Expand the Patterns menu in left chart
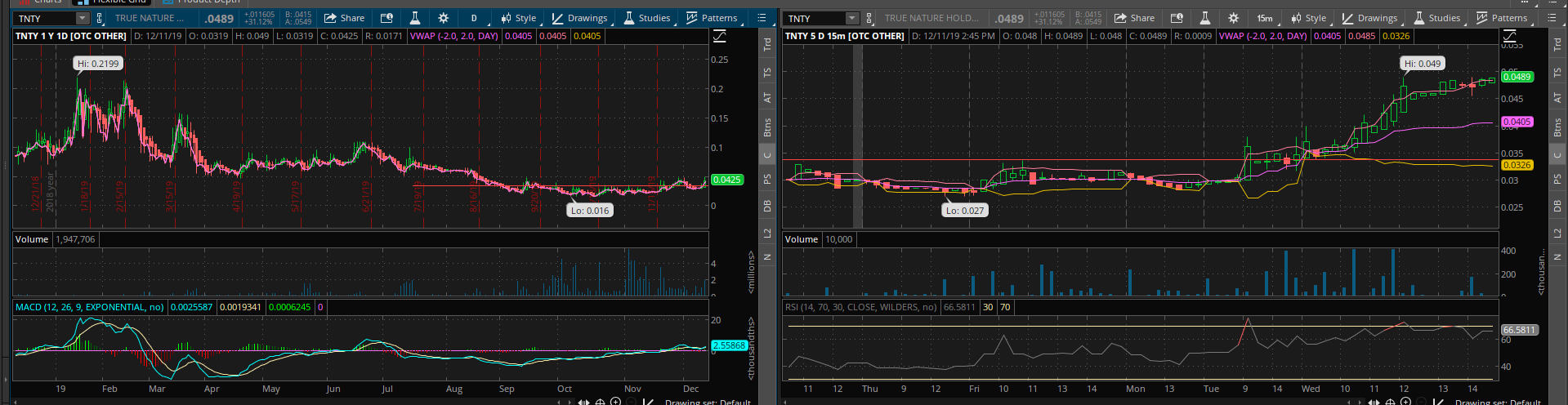 point(712,18)
